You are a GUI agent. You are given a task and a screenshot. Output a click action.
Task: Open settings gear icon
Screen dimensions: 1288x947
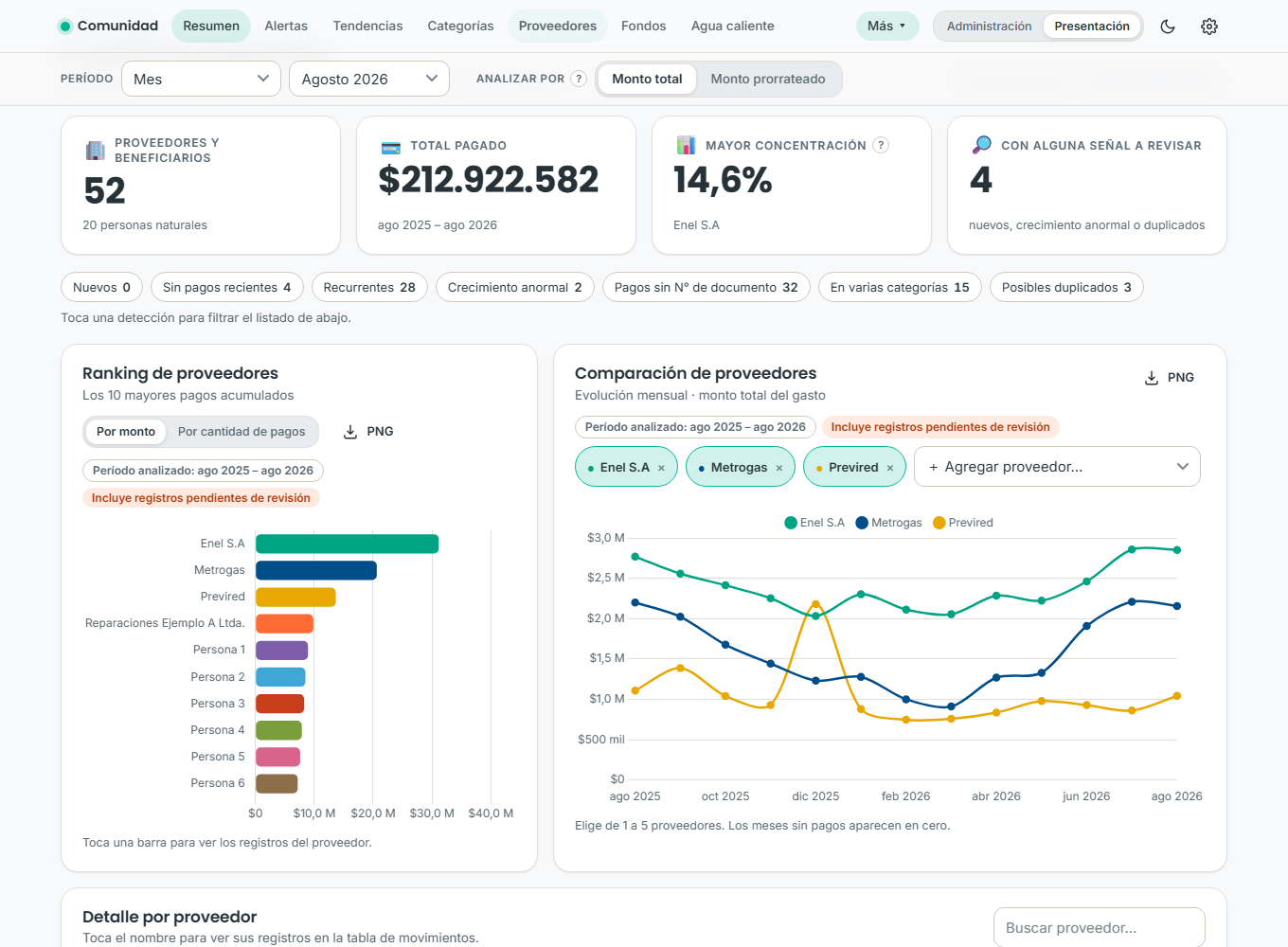[1209, 27]
